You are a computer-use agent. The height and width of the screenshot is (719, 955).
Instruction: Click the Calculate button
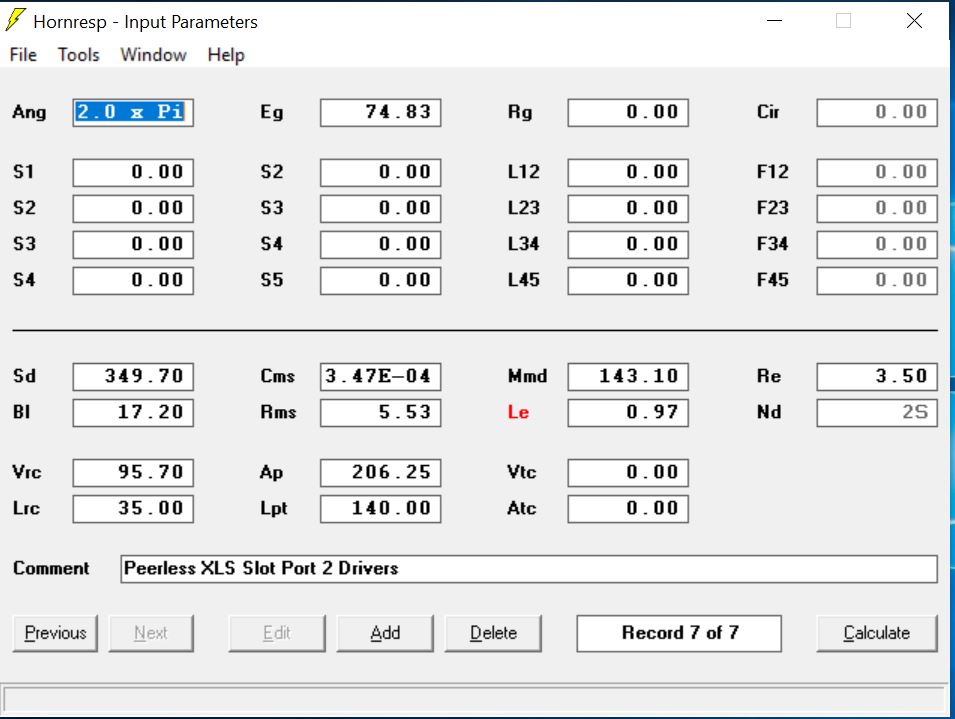click(877, 633)
